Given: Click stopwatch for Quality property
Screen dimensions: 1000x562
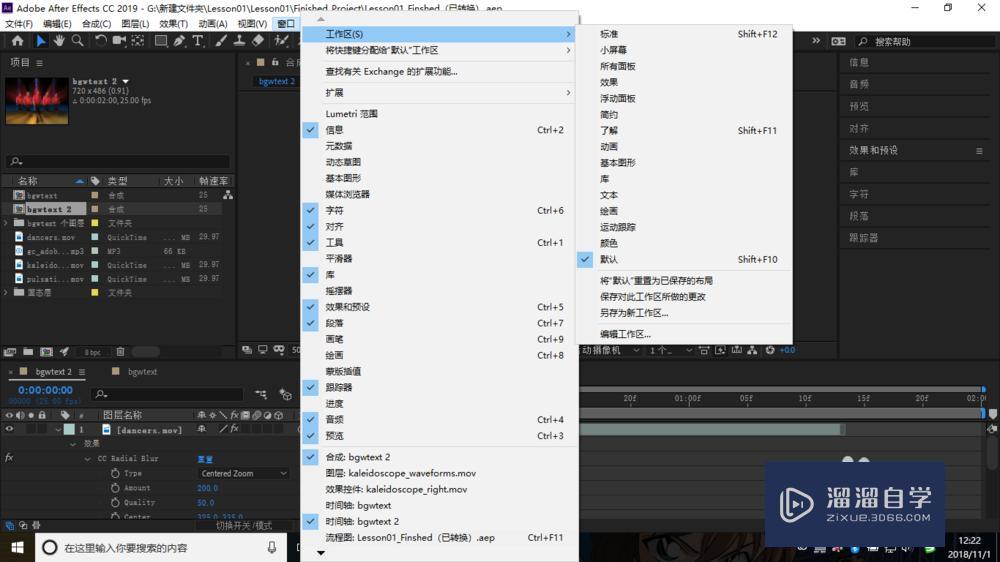Looking at the screenshot, I should [115, 502].
